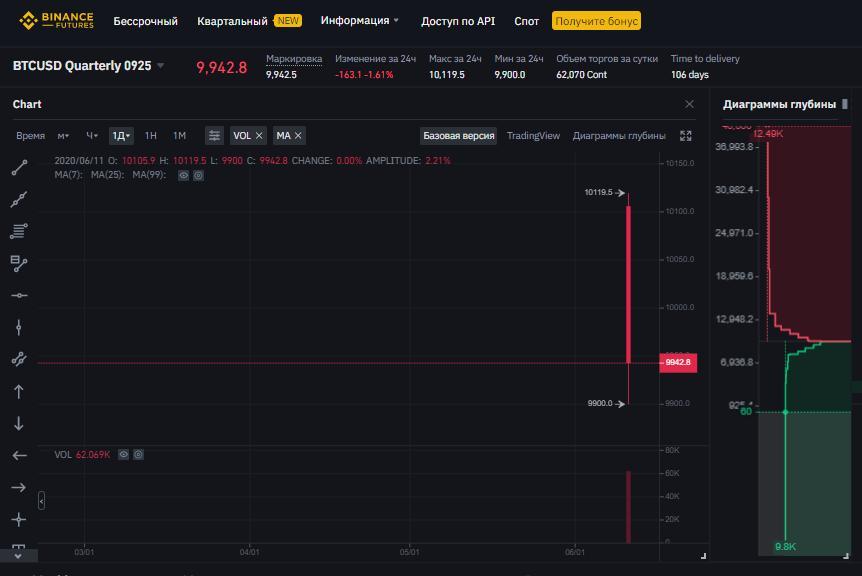Viewport: 862px width, 576px height.
Task: Close the Chart panel
Action: [x=689, y=104]
